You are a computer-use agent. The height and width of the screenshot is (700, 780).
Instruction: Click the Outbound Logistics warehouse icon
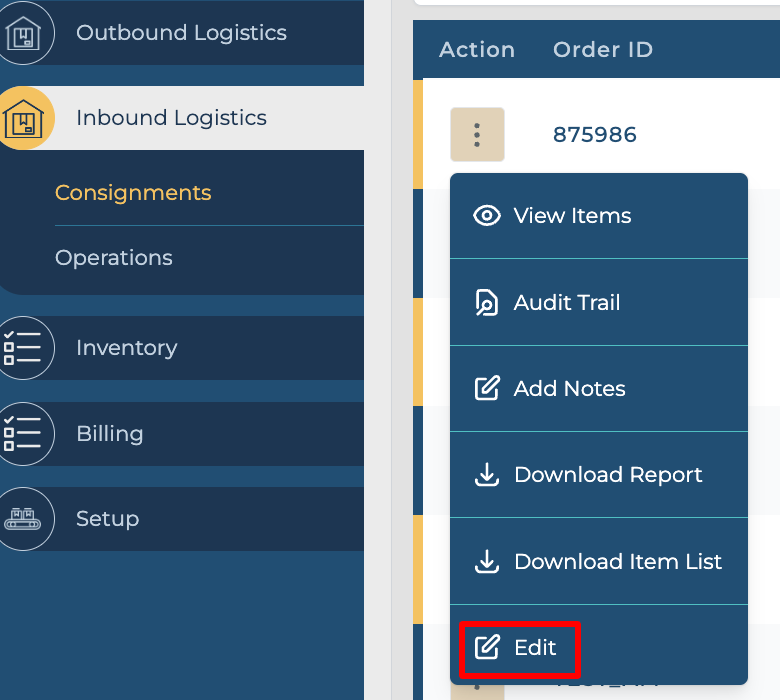pos(22,34)
